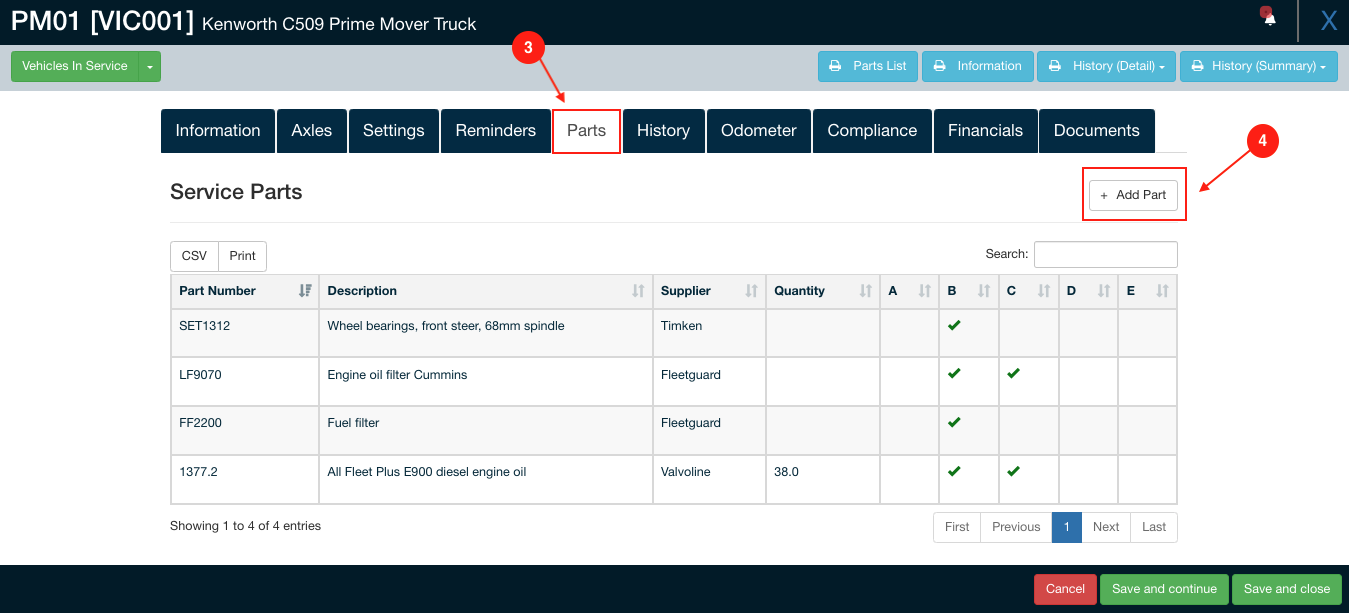Sort by the Description column
The image size is (1349, 613).
486,291
